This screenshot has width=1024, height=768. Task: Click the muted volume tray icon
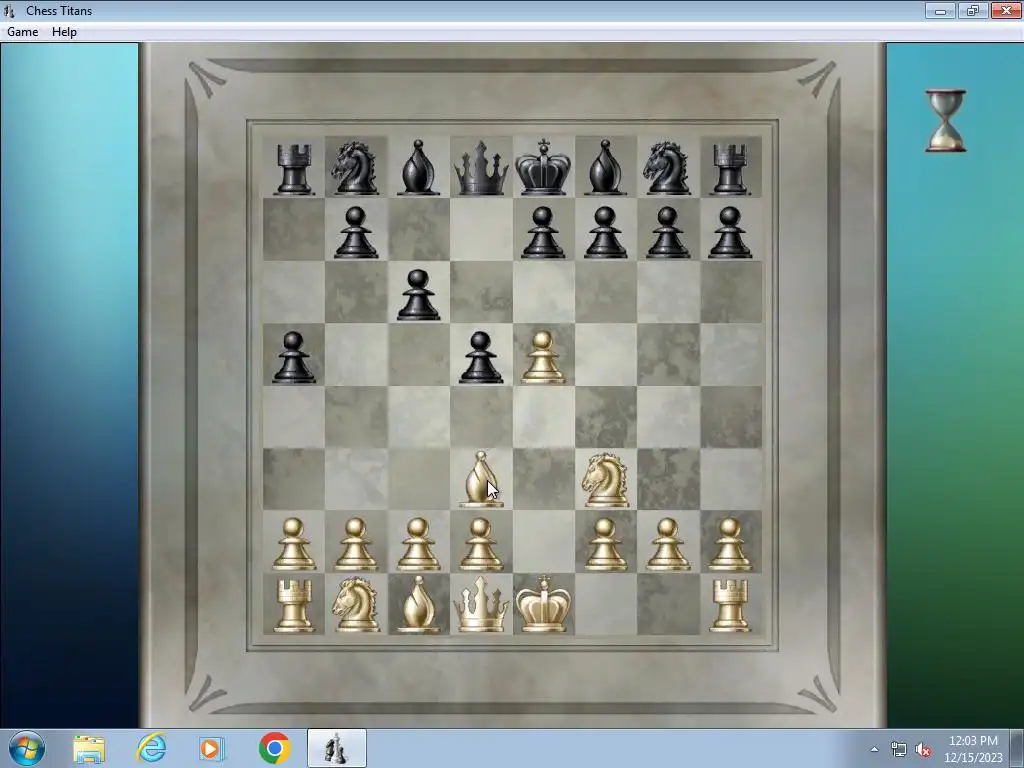click(923, 750)
